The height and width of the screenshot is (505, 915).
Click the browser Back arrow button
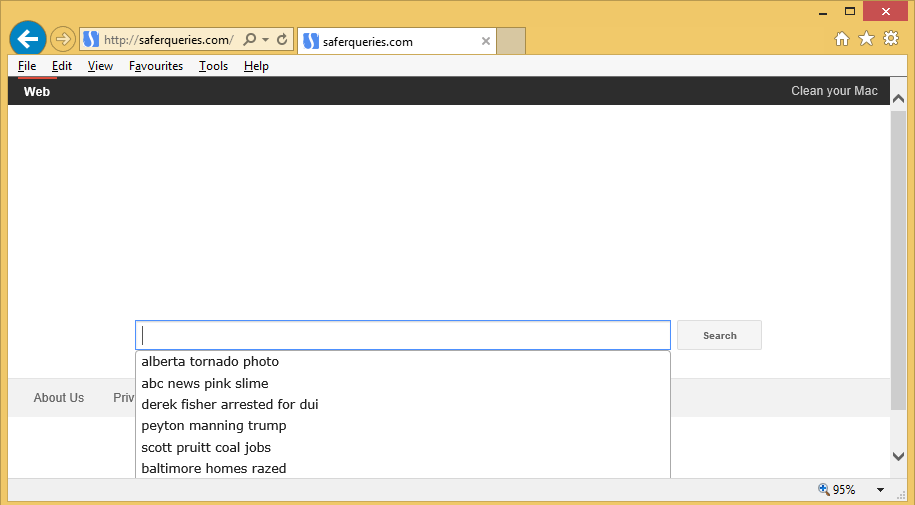(x=28, y=39)
